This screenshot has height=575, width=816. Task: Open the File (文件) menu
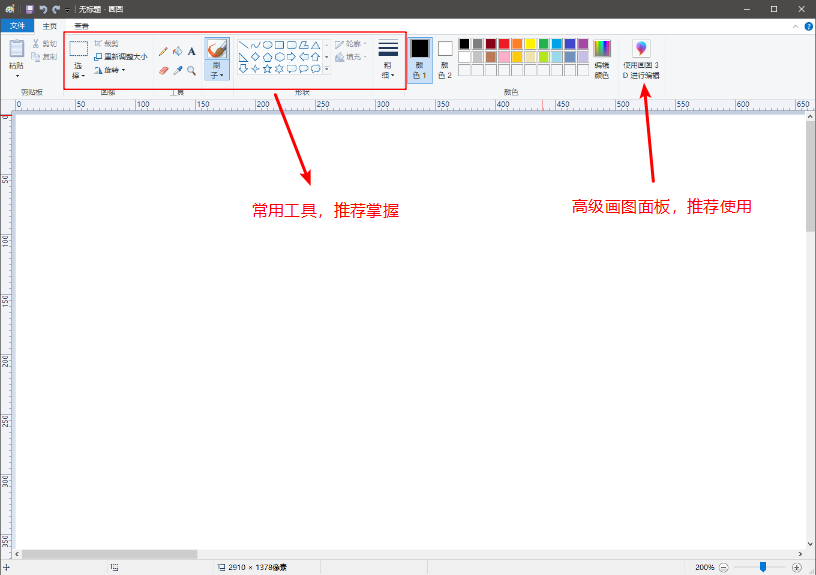pos(17,25)
